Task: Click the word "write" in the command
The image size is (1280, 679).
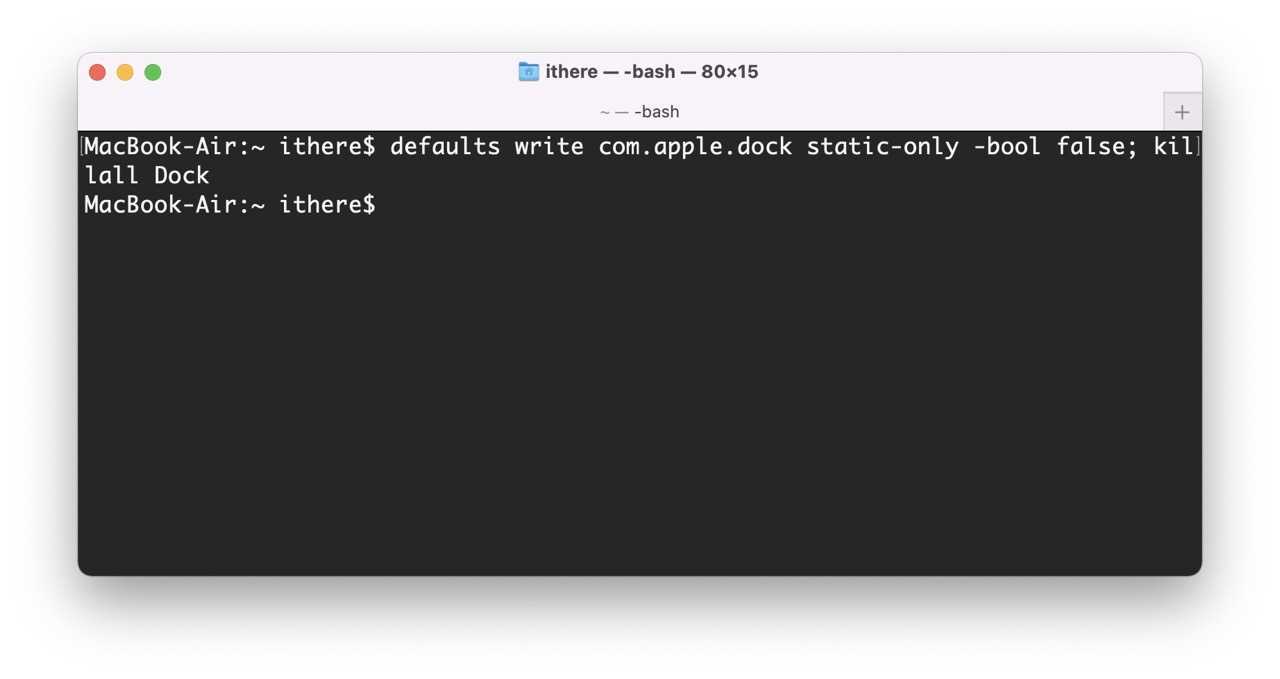Action: coord(549,146)
